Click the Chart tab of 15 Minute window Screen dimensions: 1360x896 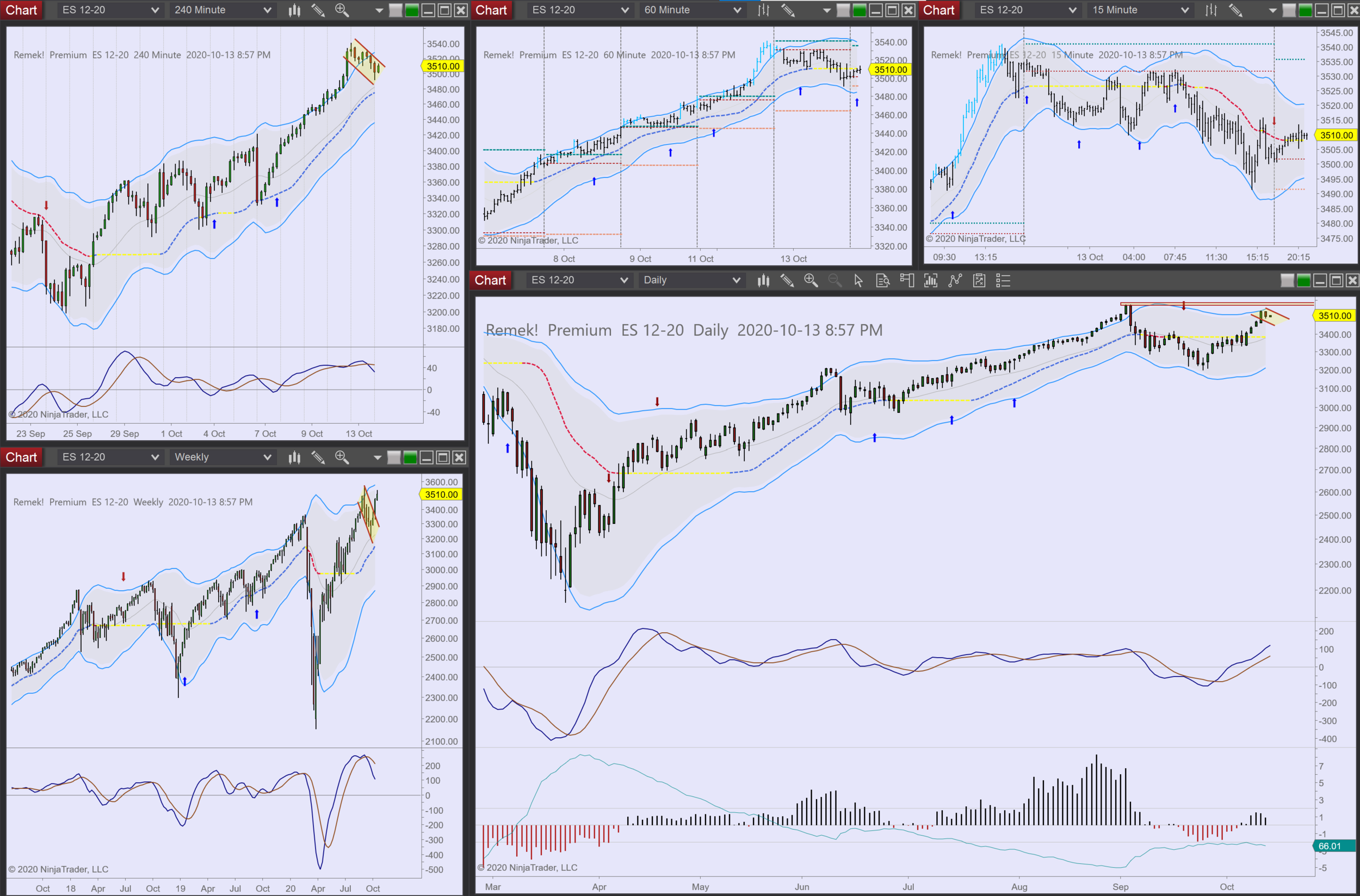click(938, 10)
